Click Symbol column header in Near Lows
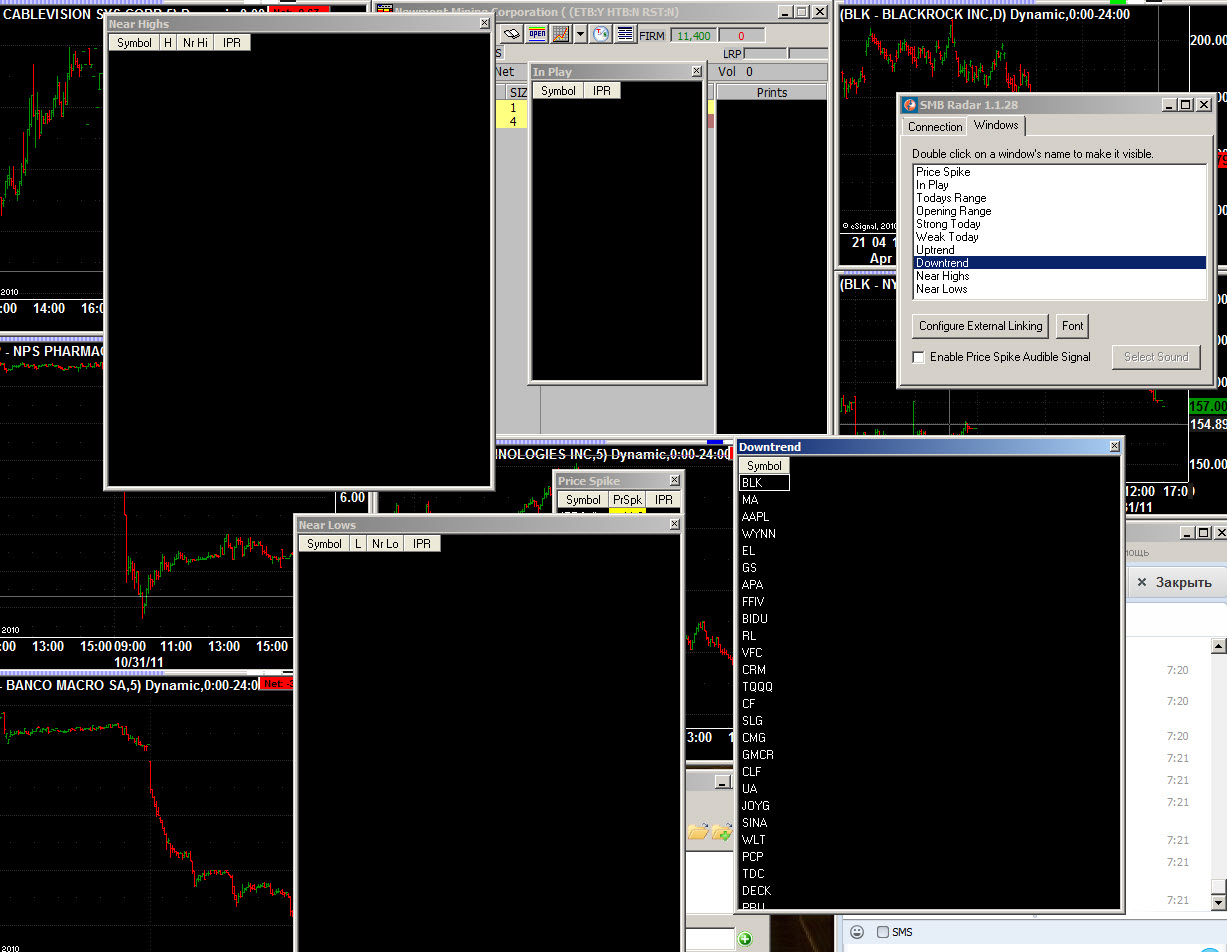This screenshot has height=952, width=1227. click(324, 543)
